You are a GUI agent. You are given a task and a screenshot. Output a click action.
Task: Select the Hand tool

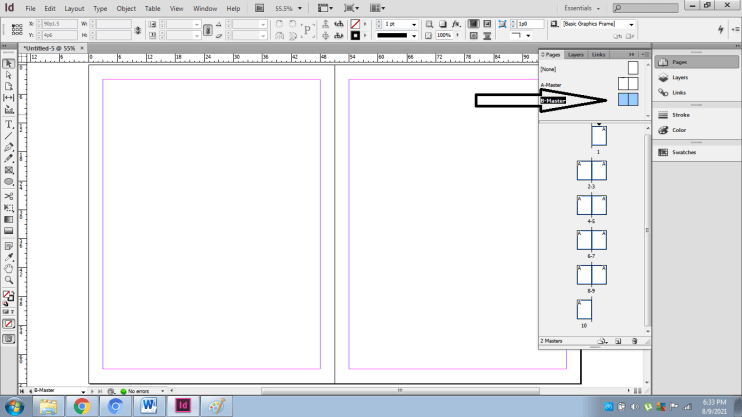9,269
